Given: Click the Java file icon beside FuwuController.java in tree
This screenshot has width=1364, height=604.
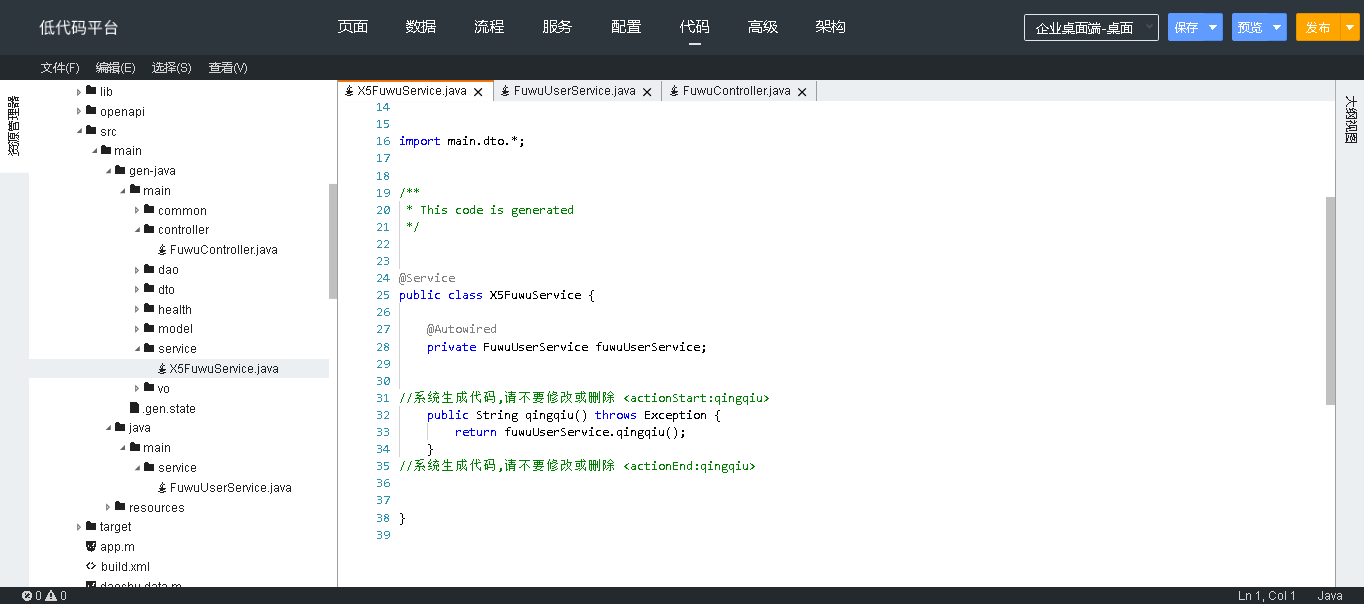Looking at the screenshot, I should (162, 250).
